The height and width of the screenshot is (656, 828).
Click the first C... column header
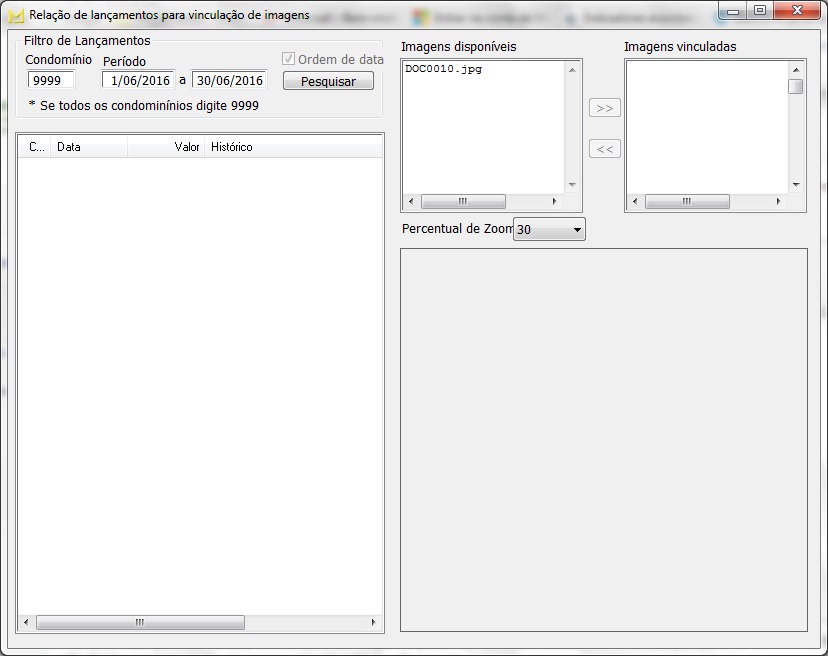pos(35,147)
